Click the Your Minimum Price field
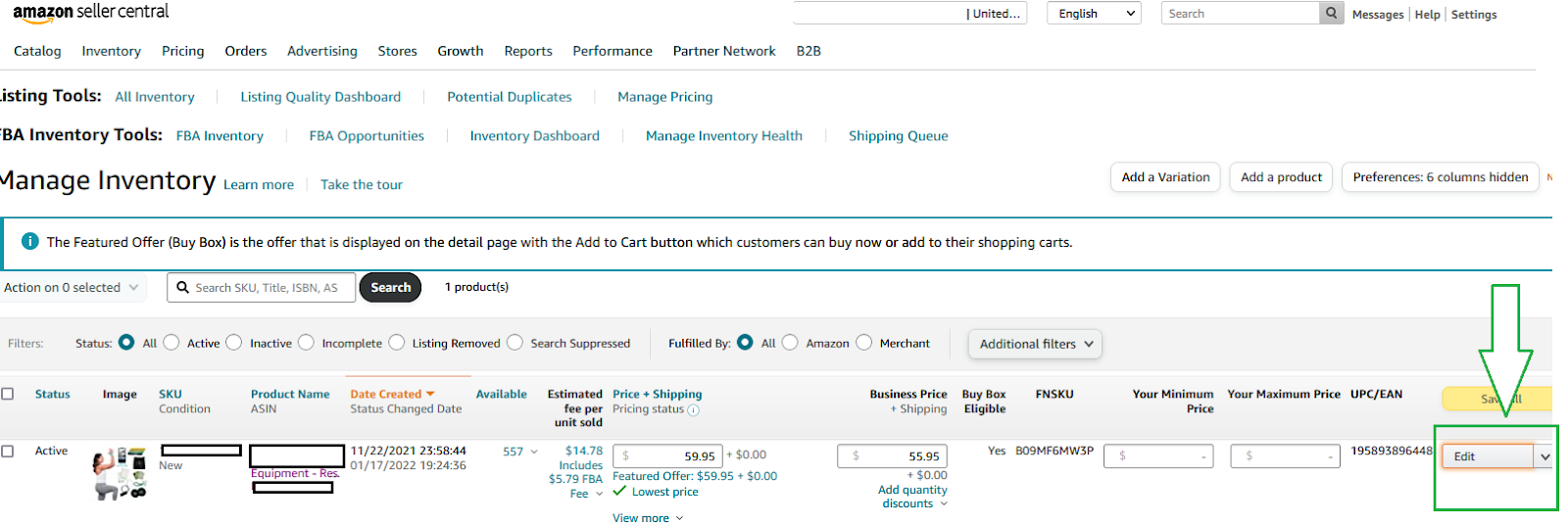The image size is (1568, 524). pyautogui.click(x=1158, y=455)
